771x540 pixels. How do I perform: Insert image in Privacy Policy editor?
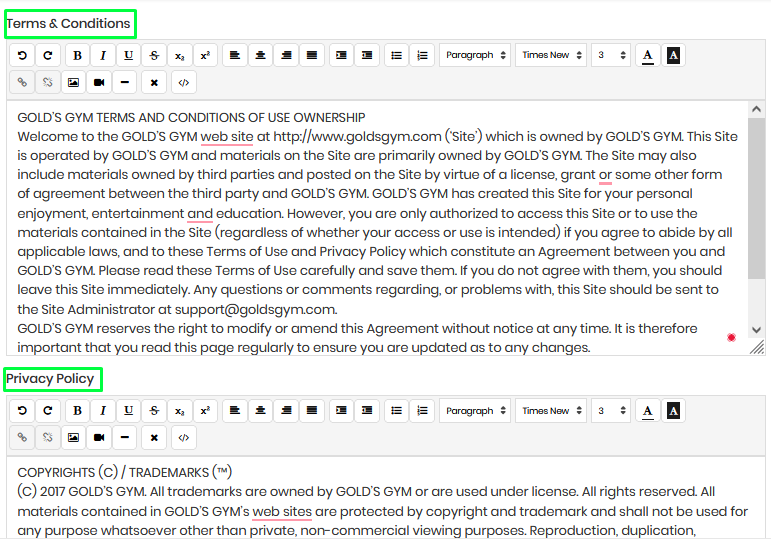point(73,437)
